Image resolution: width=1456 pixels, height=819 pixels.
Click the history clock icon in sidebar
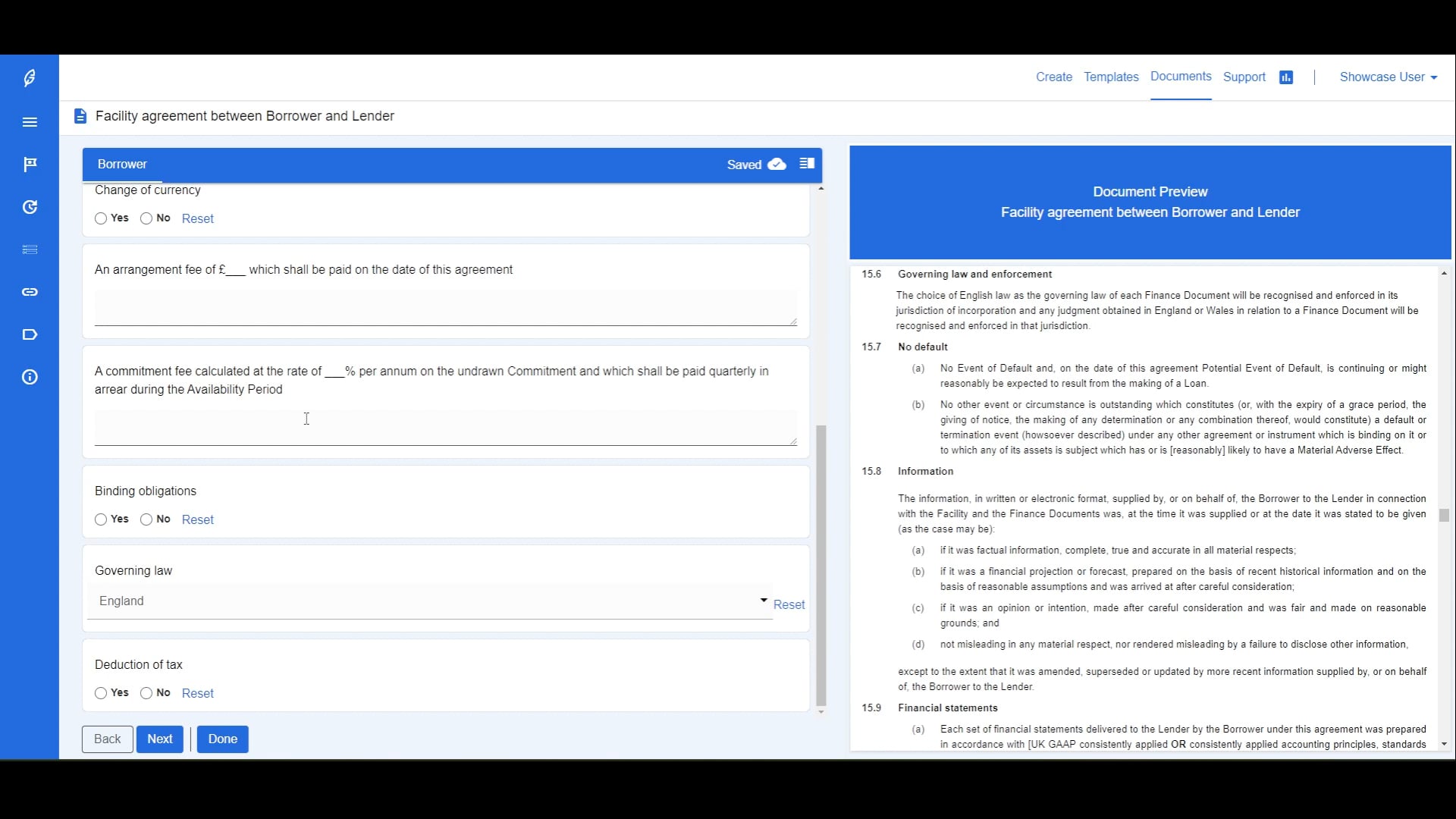click(x=30, y=207)
